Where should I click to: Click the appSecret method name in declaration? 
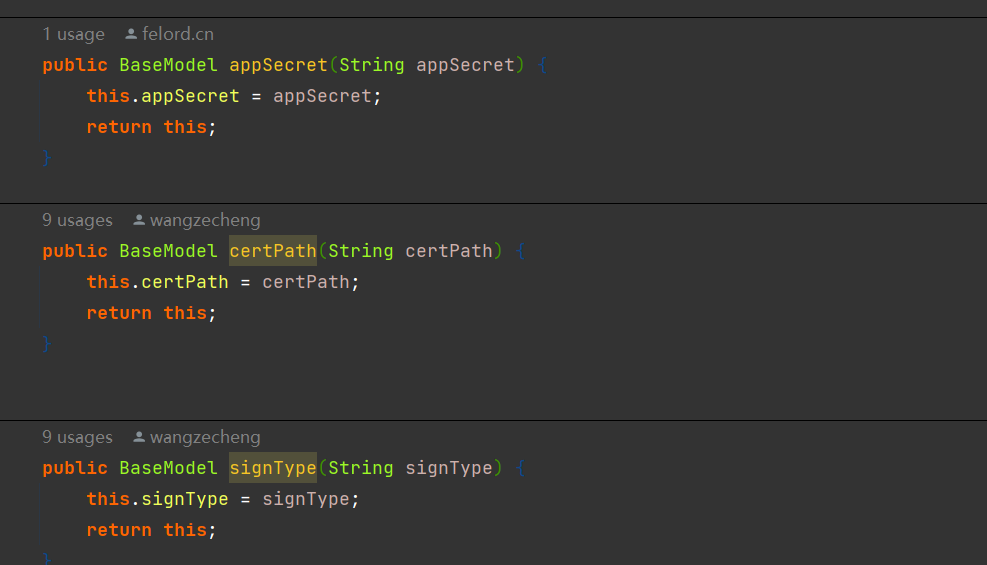tap(278, 65)
